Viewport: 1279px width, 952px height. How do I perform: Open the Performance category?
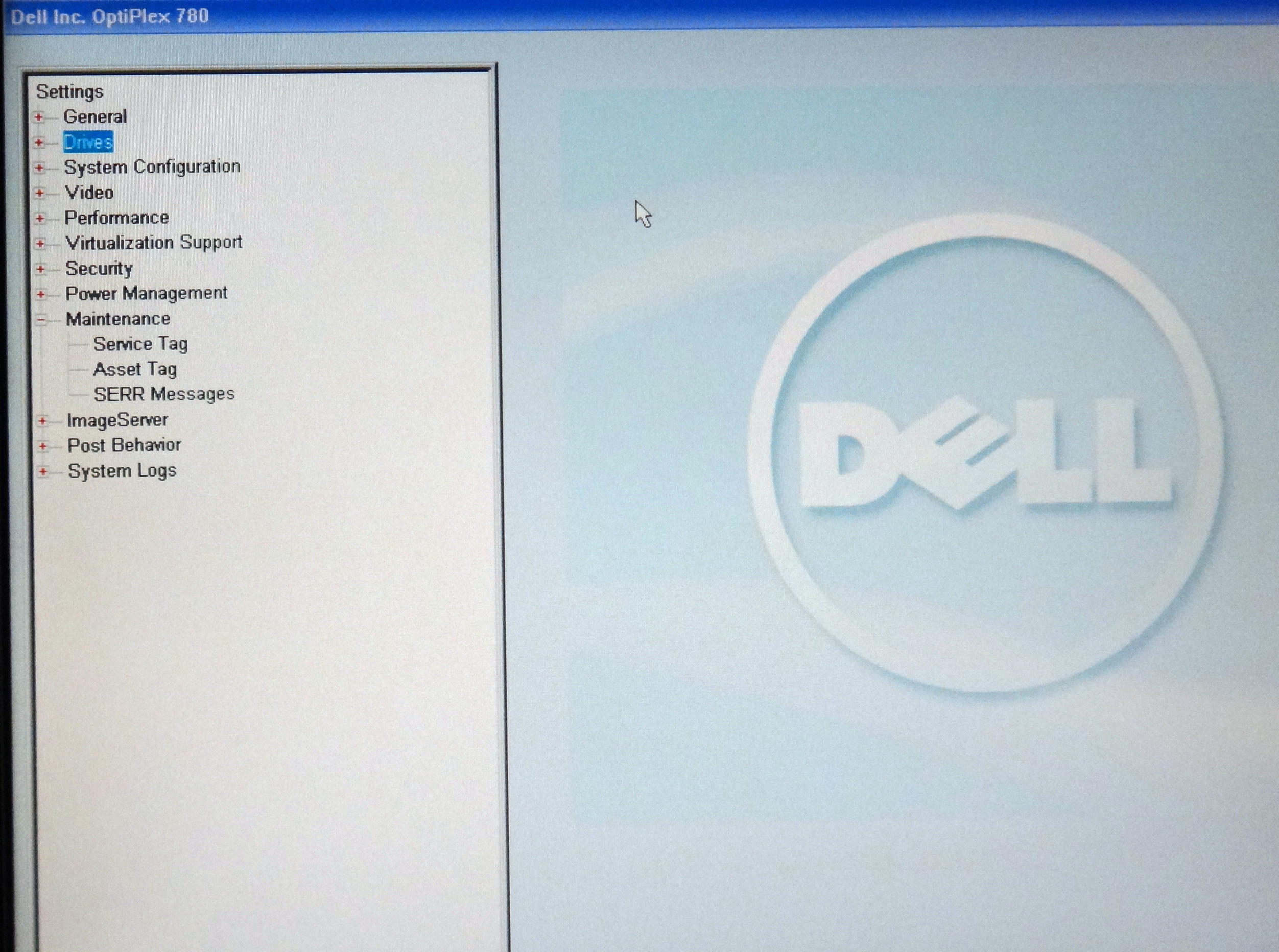pos(117,218)
